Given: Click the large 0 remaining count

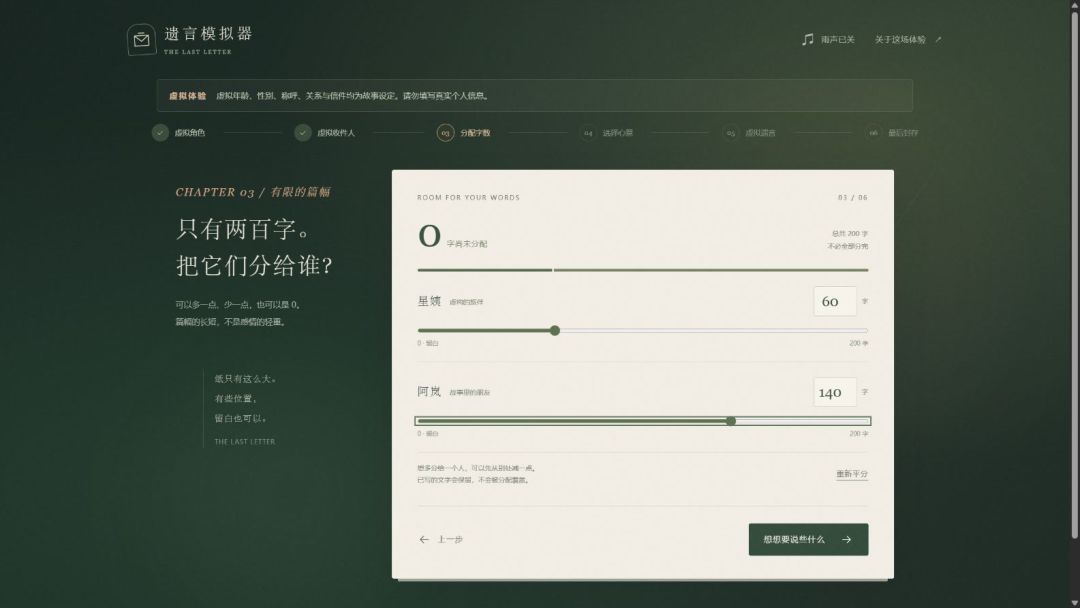Looking at the screenshot, I should point(429,236).
